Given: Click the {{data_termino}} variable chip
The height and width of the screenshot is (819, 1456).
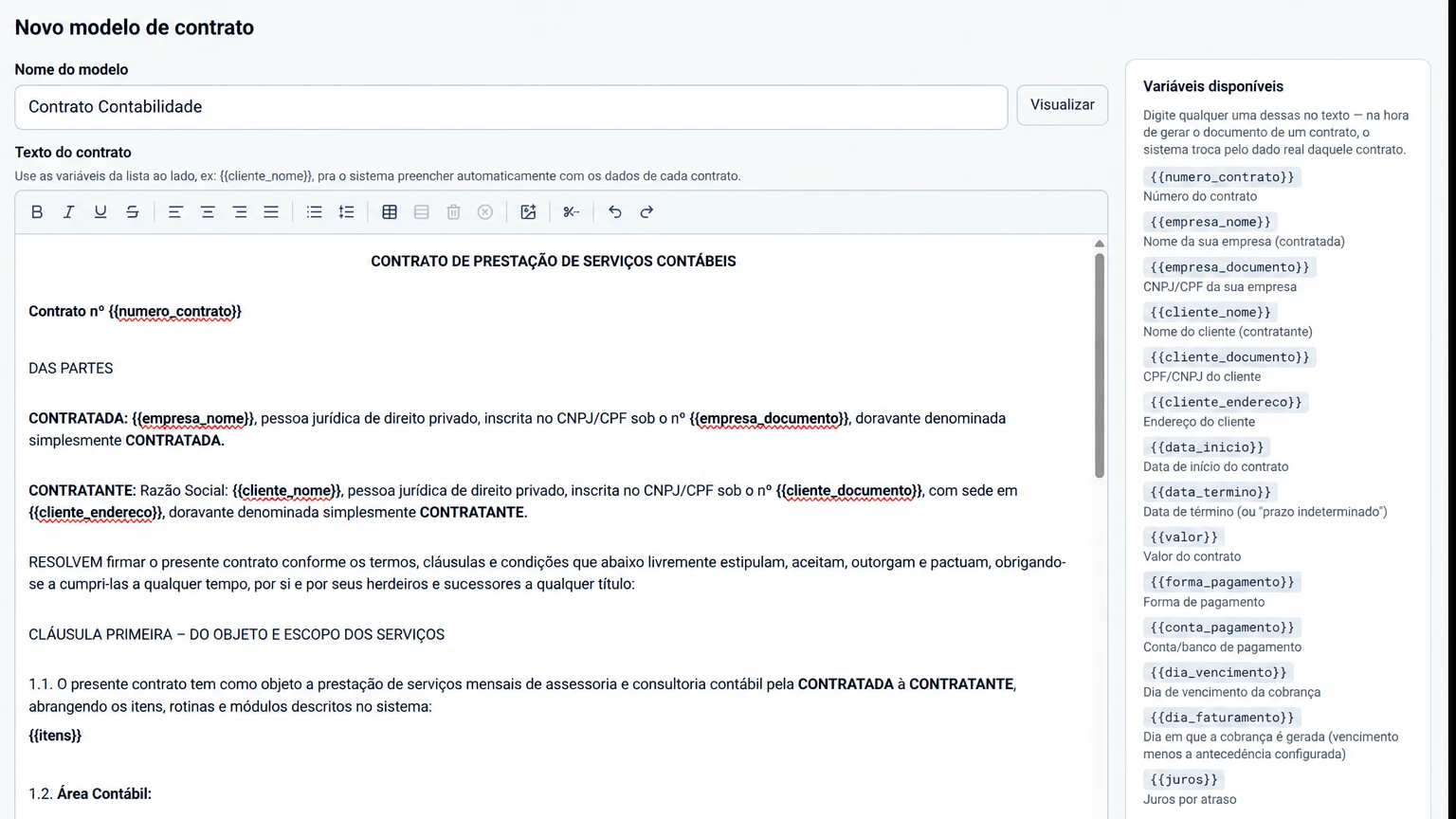Looking at the screenshot, I should (x=1210, y=492).
